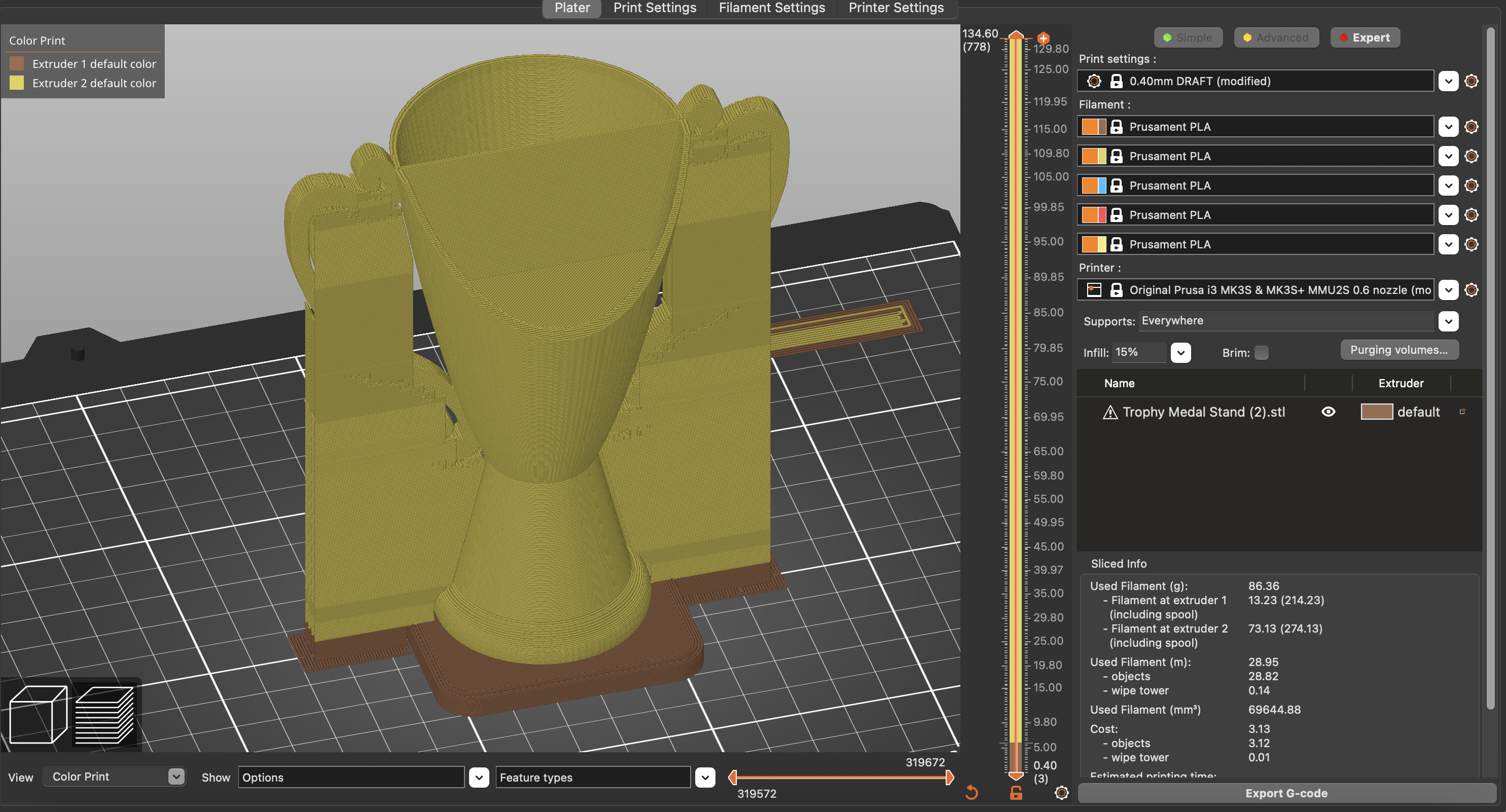Click the Extruder column header
The width and height of the screenshot is (1506, 812).
click(1401, 383)
